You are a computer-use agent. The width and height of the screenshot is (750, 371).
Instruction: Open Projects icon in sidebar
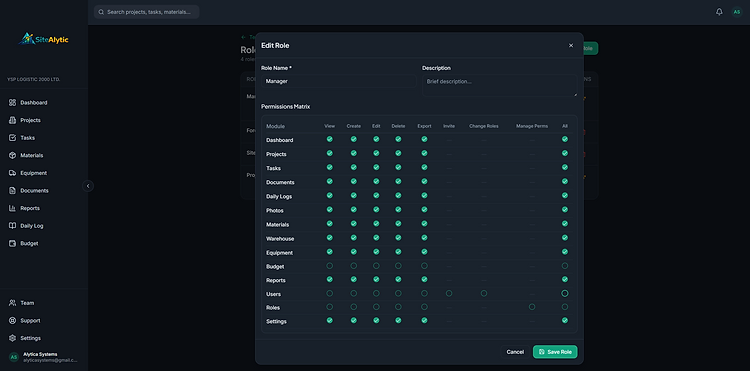pyautogui.click(x=12, y=120)
